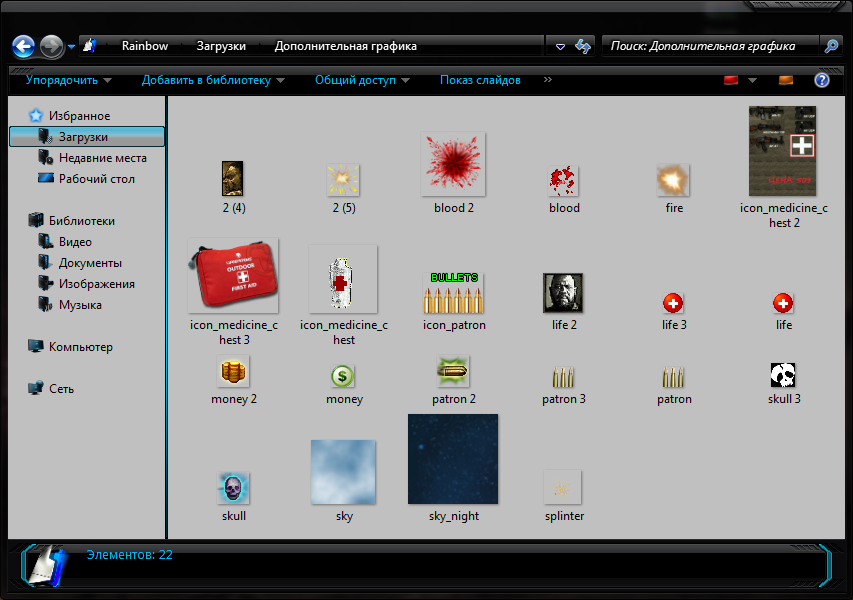The height and width of the screenshot is (600, 853).
Task: Click the refresh button beside address bar
Action: pyautogui.click(x=584, y=46)
